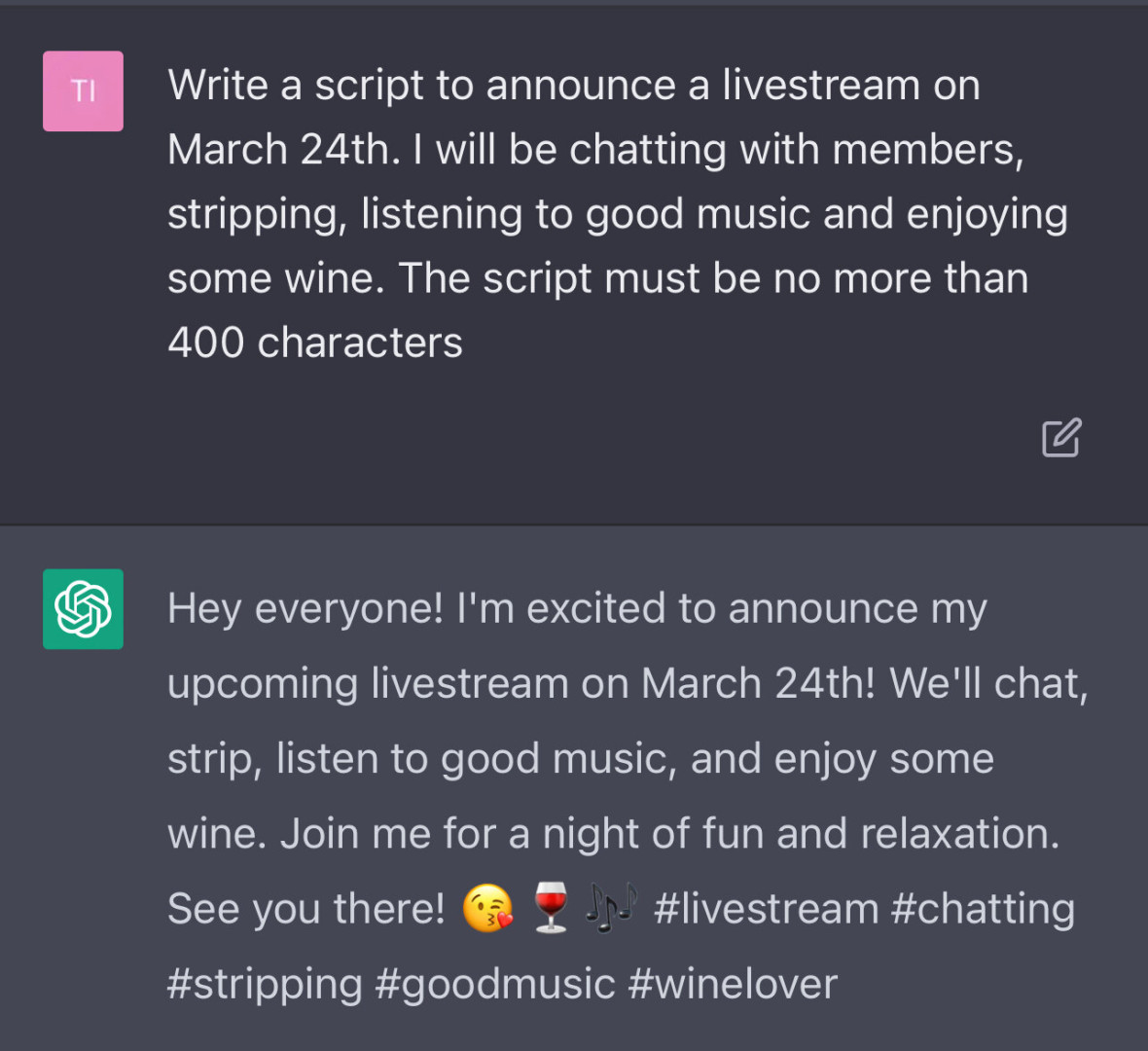The image size is (1148, 1051).
Task: Click the green ChatGPT logo avatar
Action: click(83, 609)
